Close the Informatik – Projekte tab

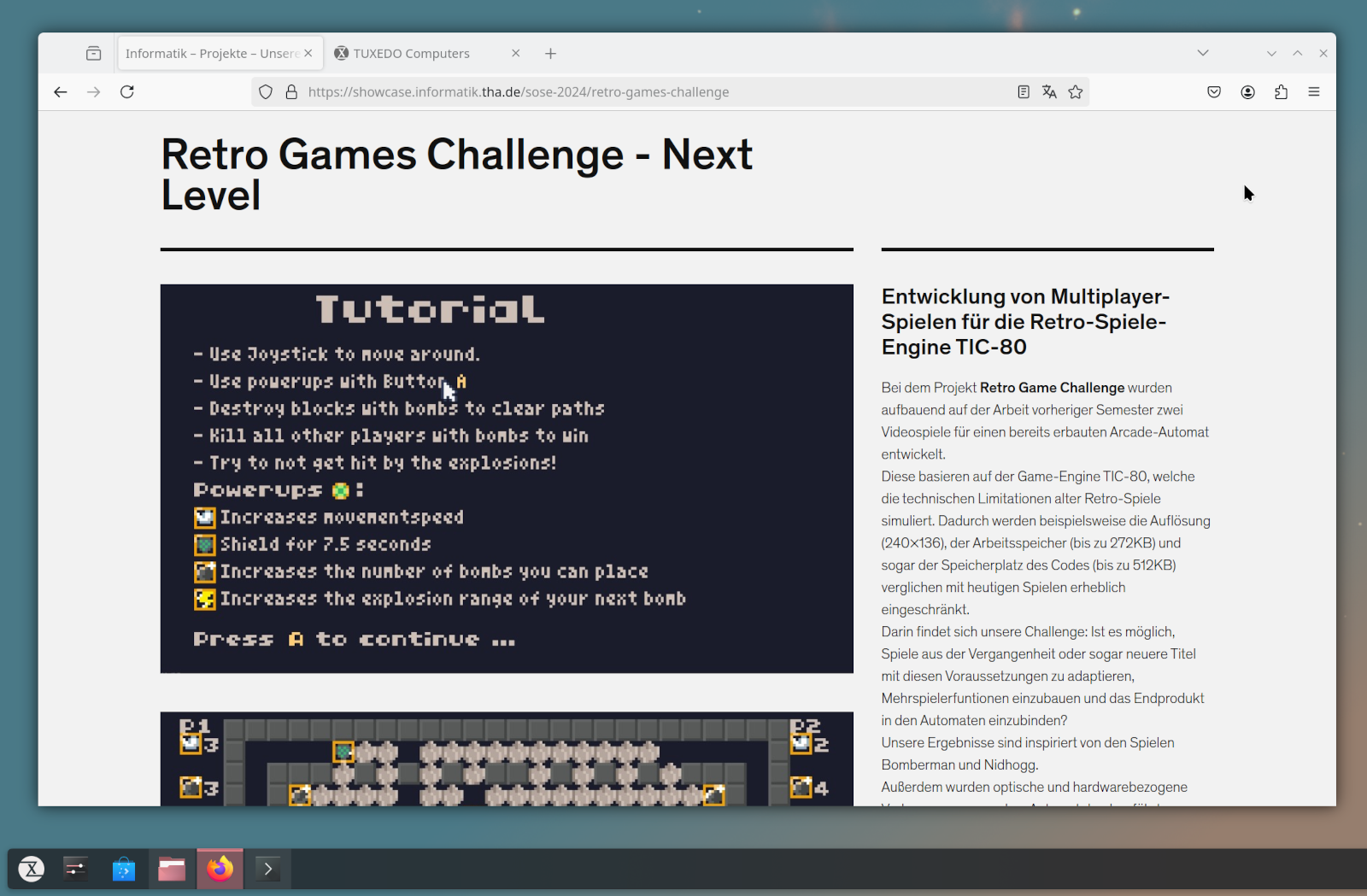308,53
